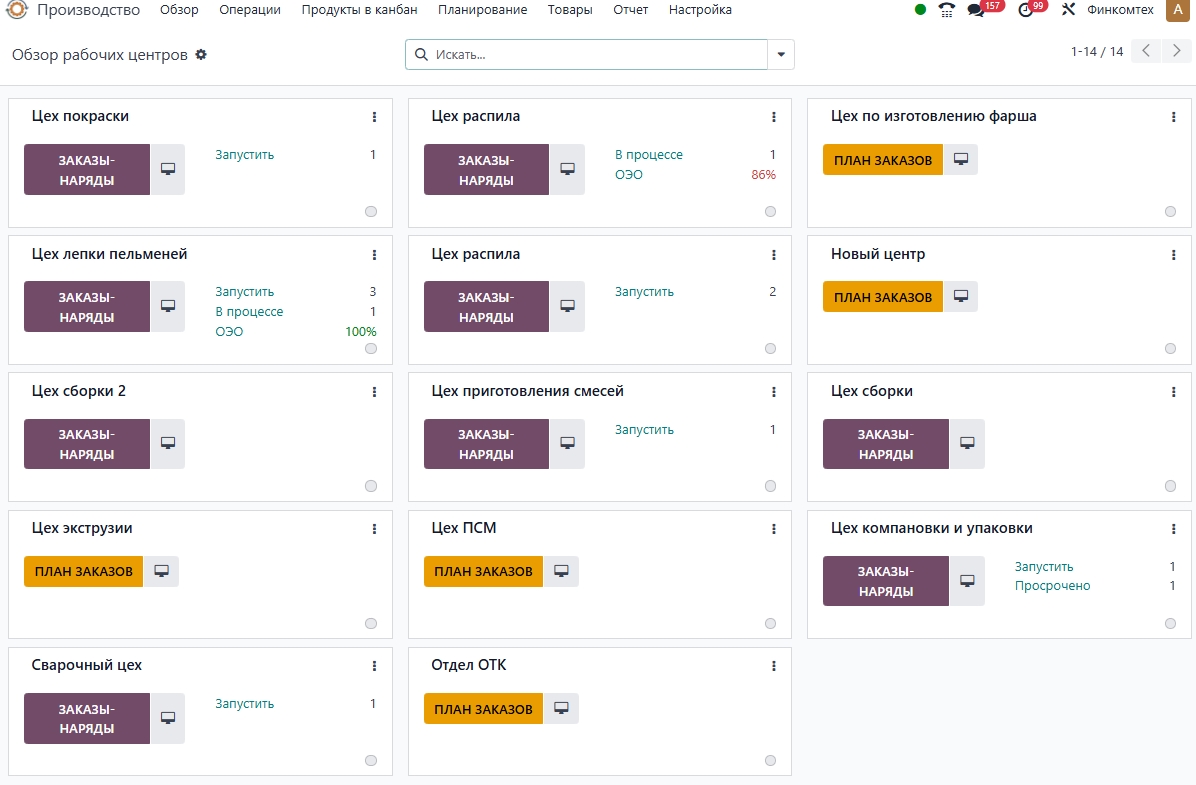Open the wrench debug tools icon

(x=1068, y=10)
